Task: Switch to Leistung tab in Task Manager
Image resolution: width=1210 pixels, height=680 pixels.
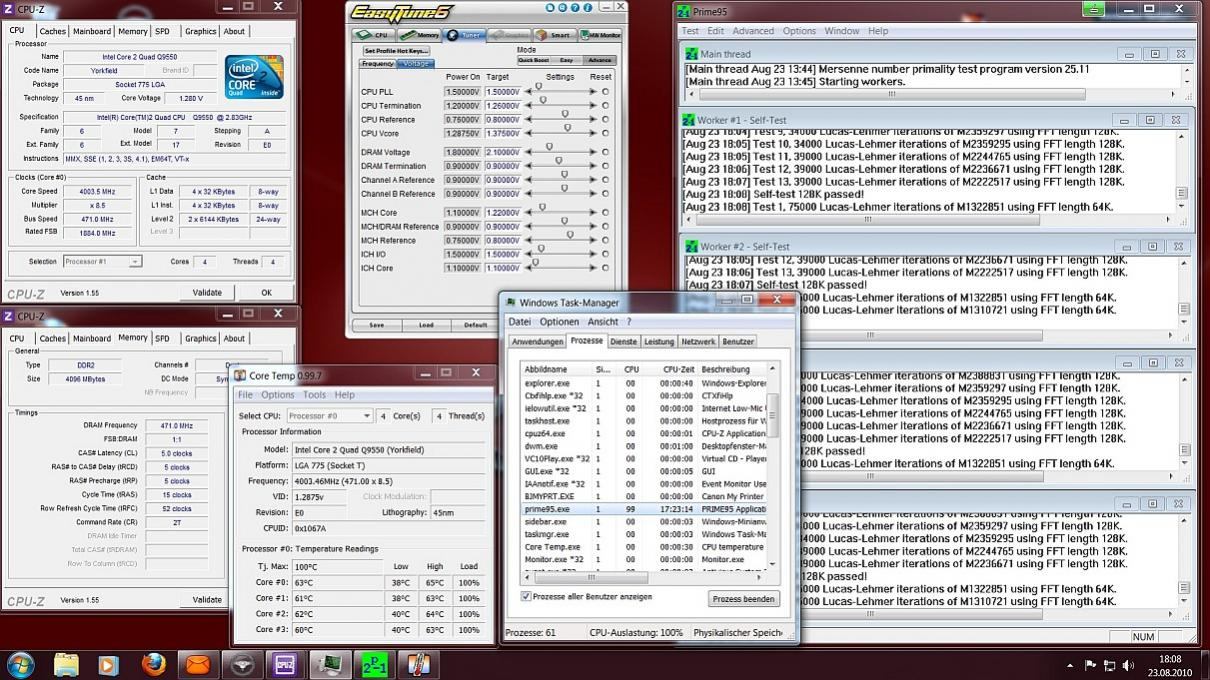Action: pyautogui.click(x=659, y=341)
